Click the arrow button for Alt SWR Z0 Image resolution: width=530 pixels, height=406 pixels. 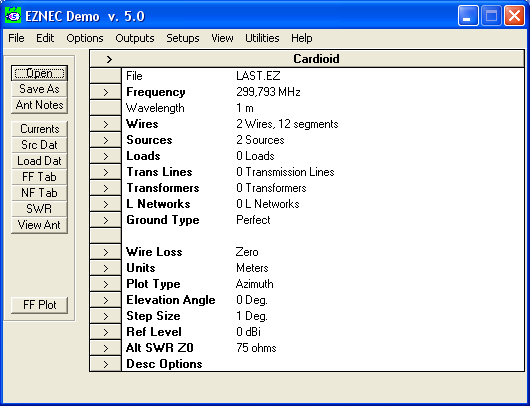[x=106, y=348]
